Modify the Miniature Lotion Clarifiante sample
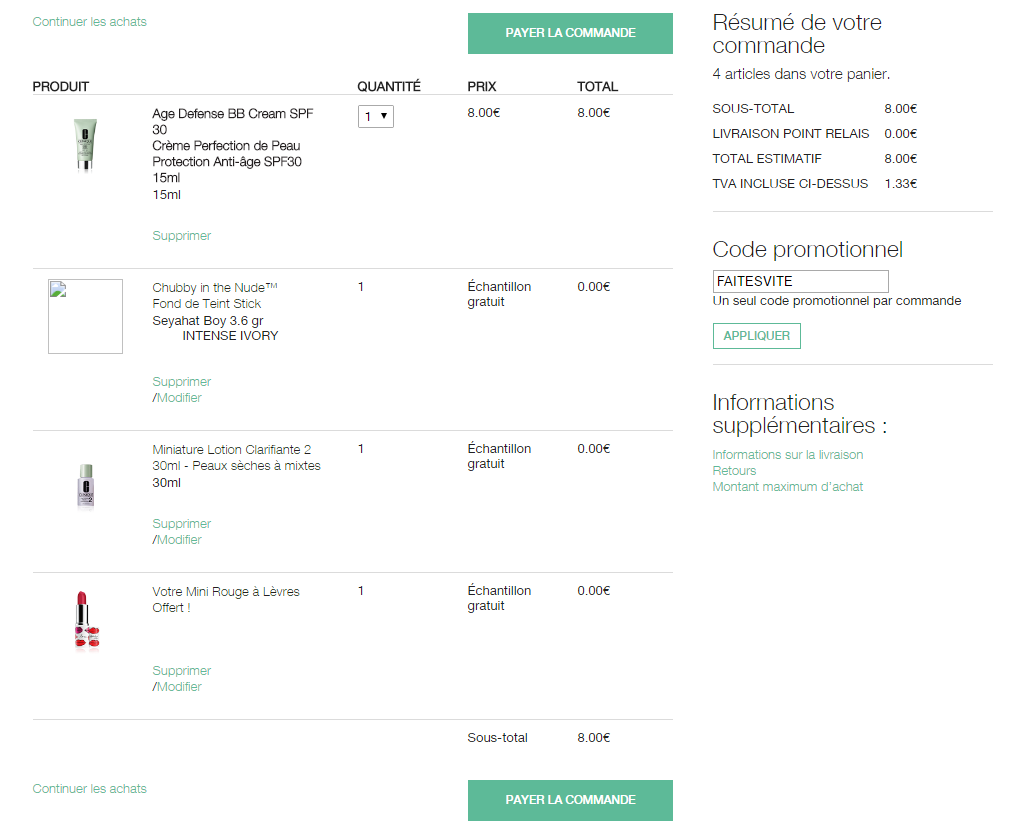1022x827 pixels. pyautogui.click(x=179, y=540)
